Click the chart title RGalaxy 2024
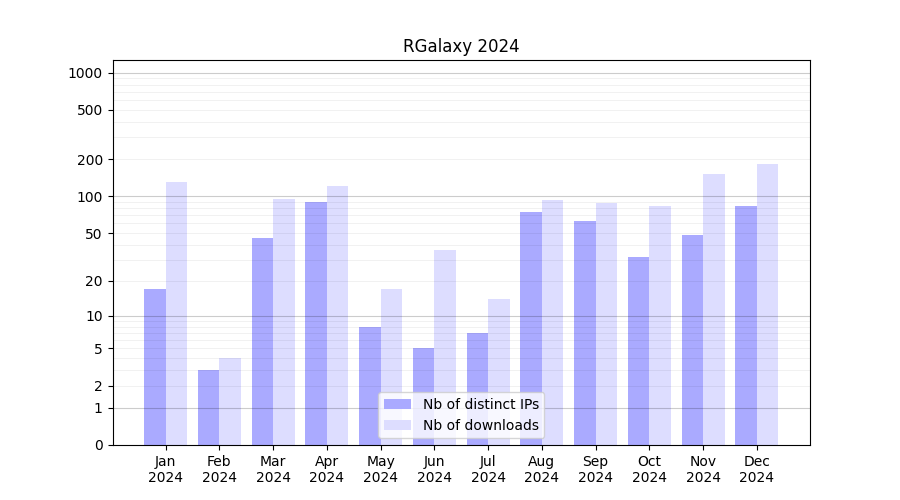Image resolution: width=900 pixels, height=500 pixels. pos(461,46)
